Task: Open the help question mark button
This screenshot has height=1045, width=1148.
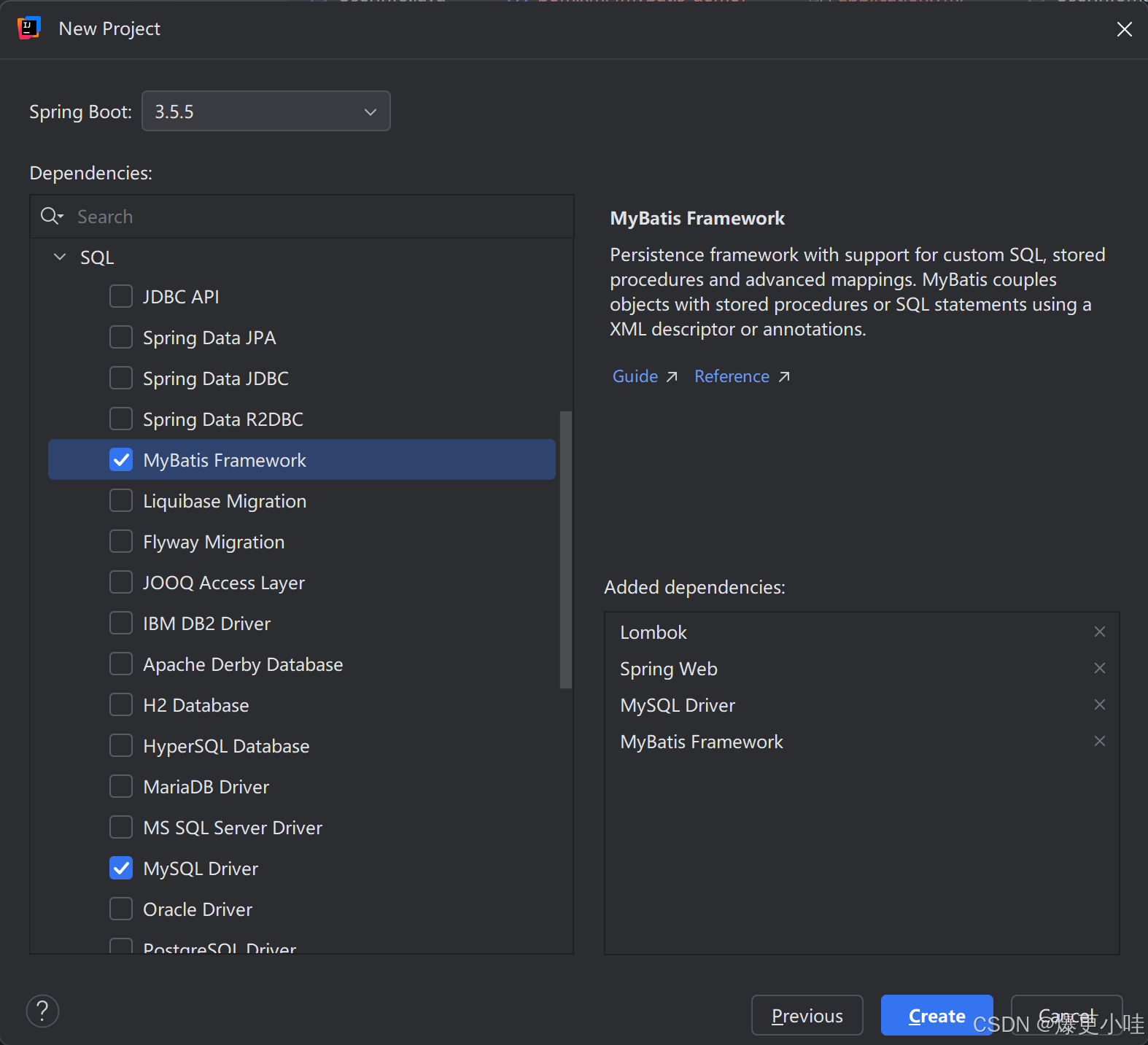Action: (x=42, y=1011)
